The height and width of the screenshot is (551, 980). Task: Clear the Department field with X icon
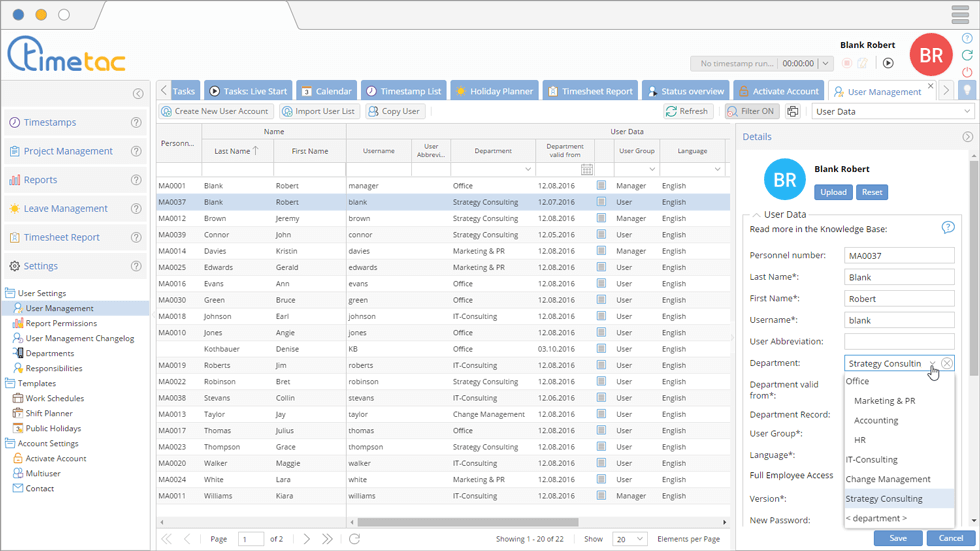tap(947, 364)
